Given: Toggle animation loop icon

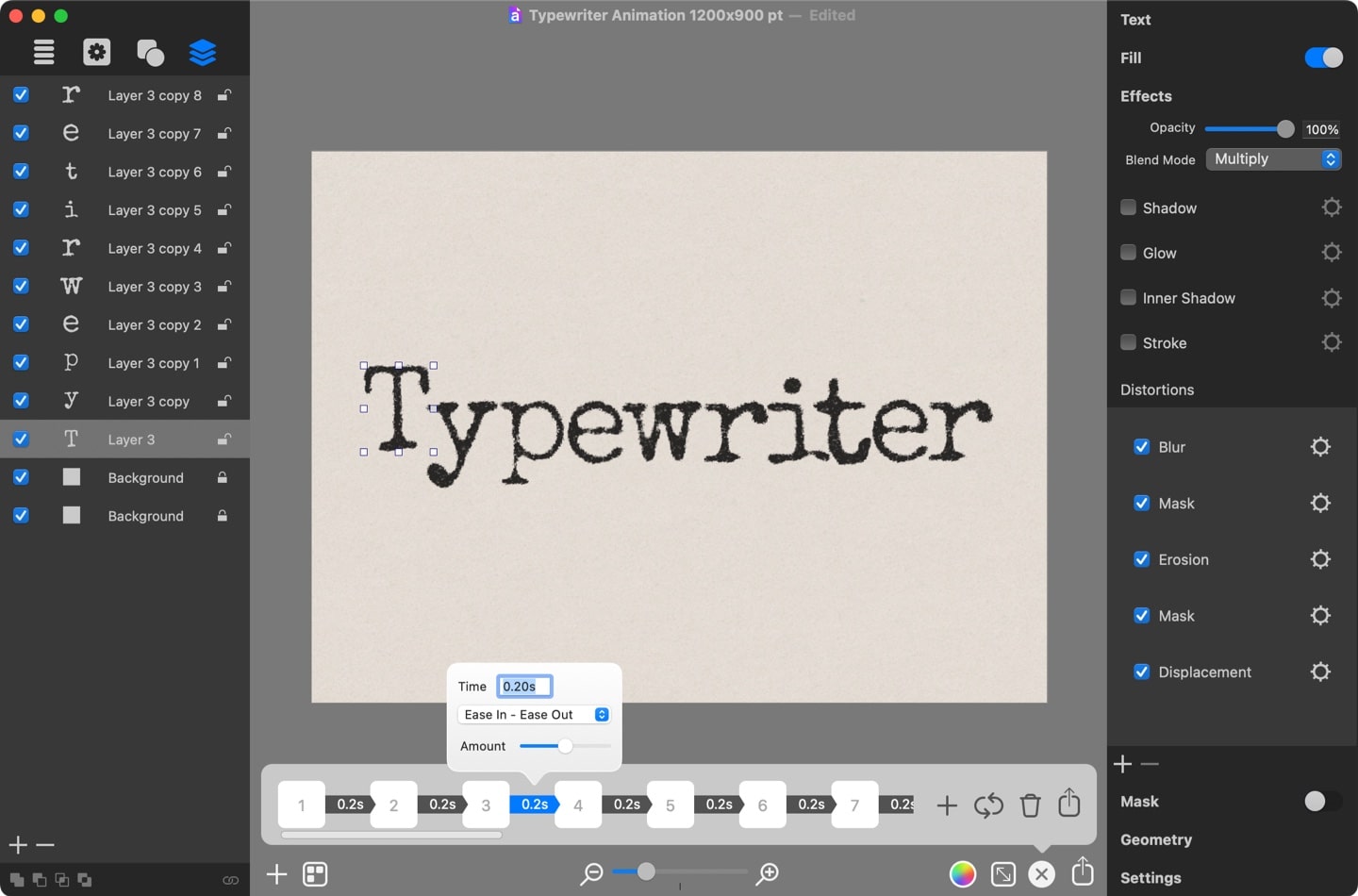Looking at the screenshot, I should click(988, 805).
